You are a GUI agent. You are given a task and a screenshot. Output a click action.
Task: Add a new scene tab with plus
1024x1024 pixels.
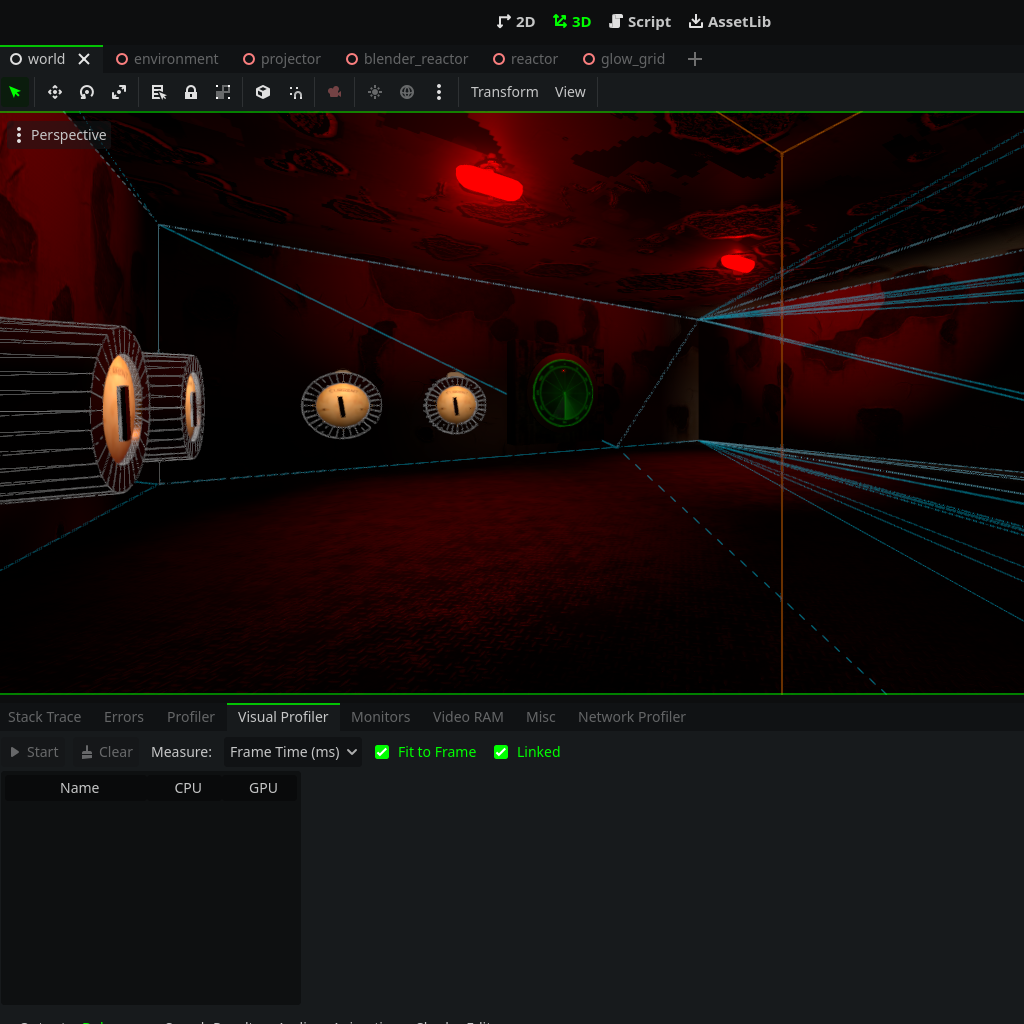click(x=695, y=59)
